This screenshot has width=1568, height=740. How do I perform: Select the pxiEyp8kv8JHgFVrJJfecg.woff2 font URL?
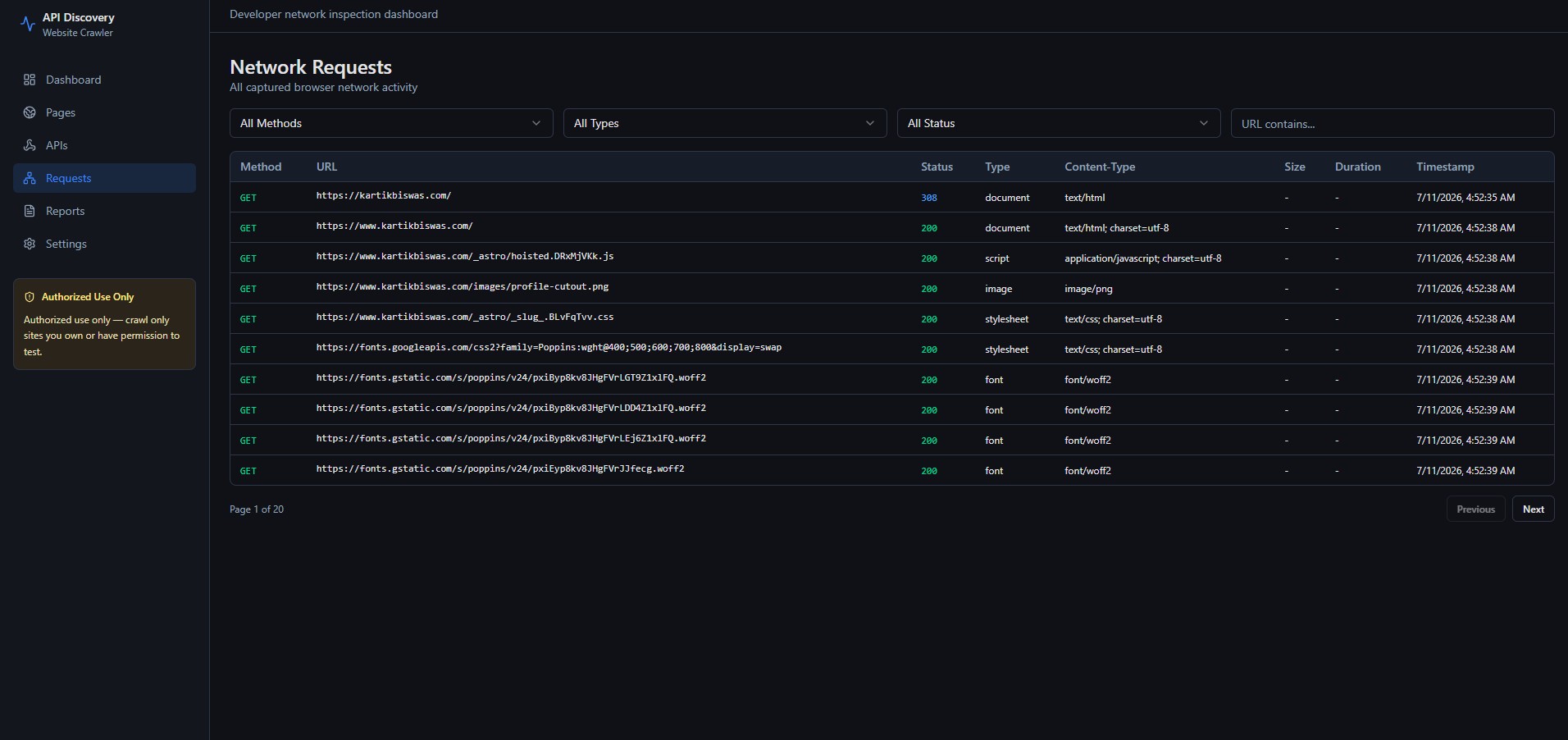point(500,468)
